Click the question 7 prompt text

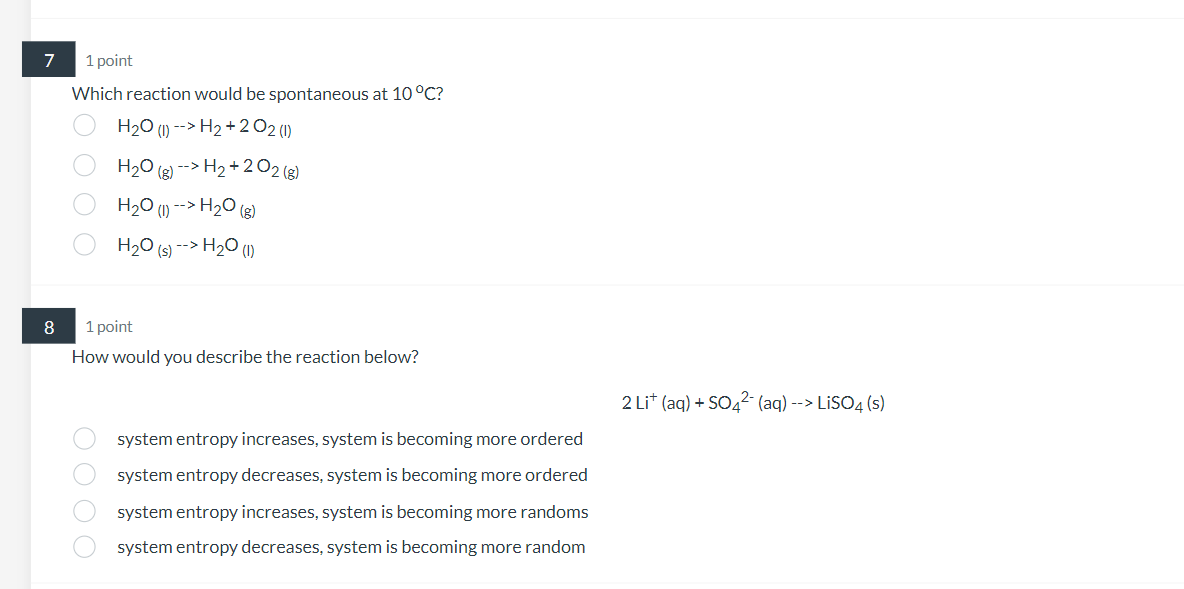pos(257,93)
